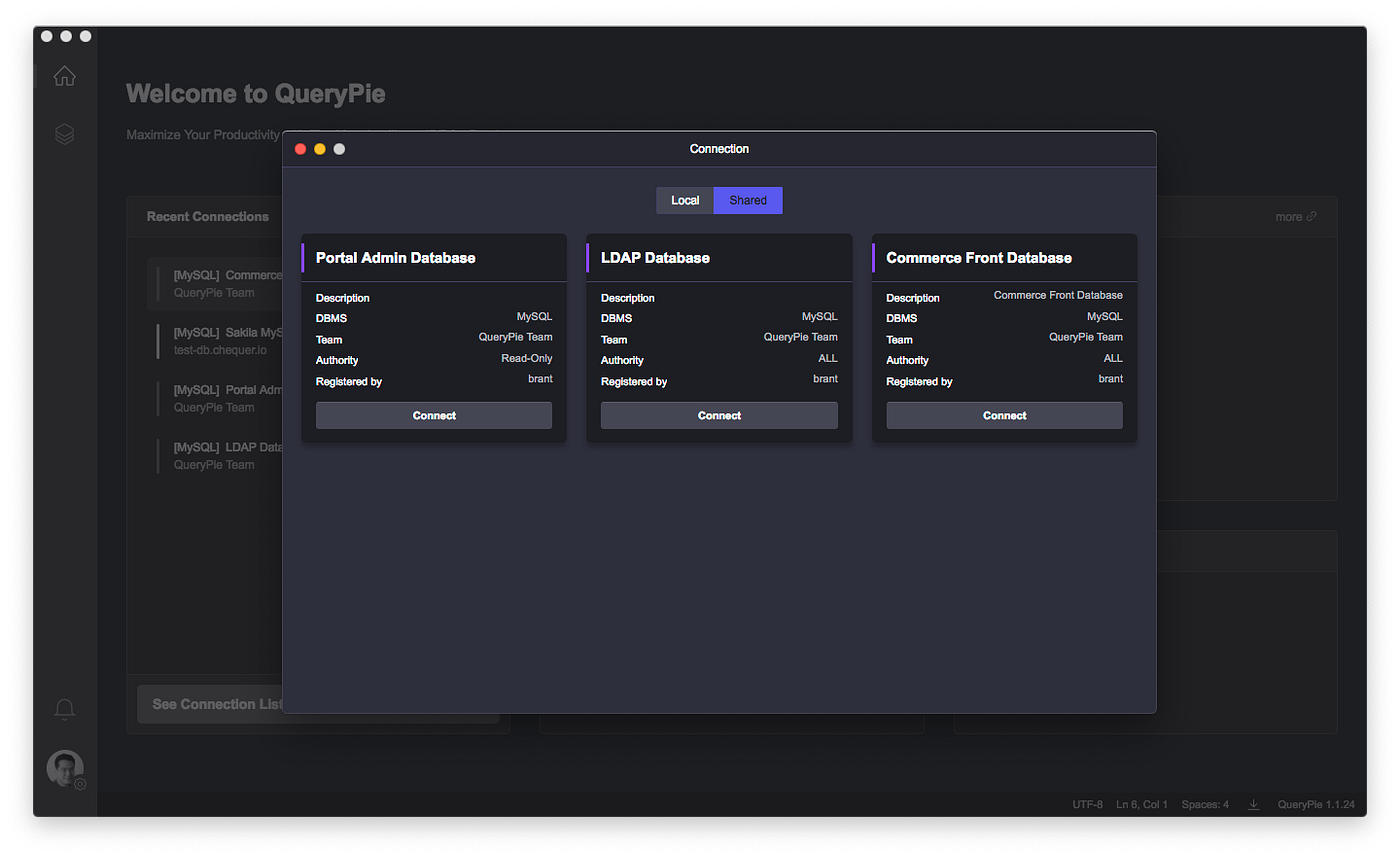Click QueryPie 1.1.24 version label
The image size is (1400, 858).
(x=1316, y=804)
